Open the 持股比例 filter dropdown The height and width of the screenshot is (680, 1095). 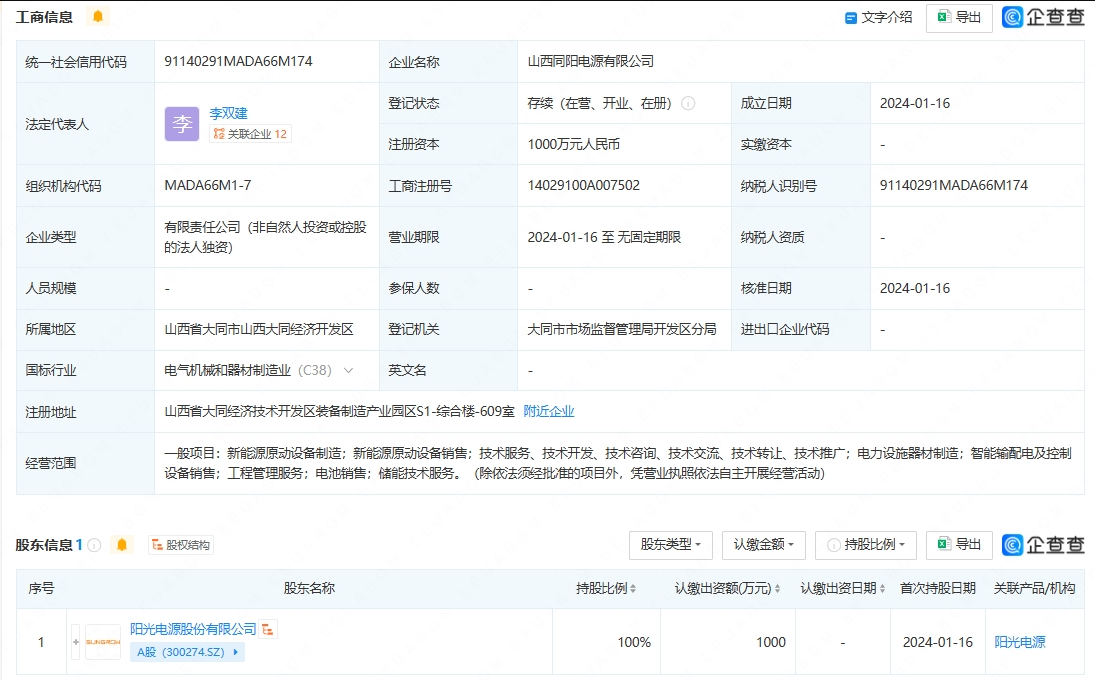[x=866, y=545]
